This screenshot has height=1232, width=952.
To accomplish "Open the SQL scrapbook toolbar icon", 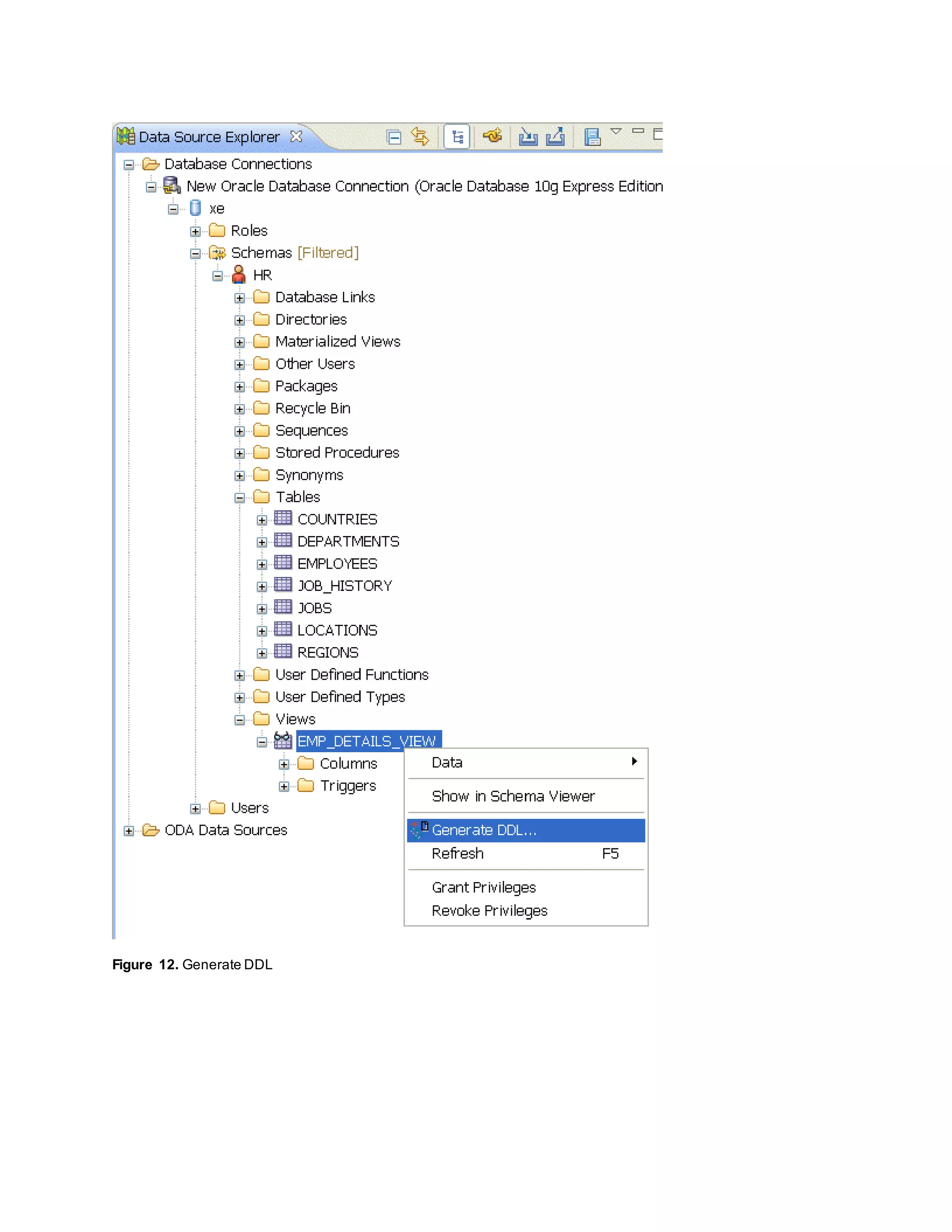I will pyautogui.click(x=592, y=137).
